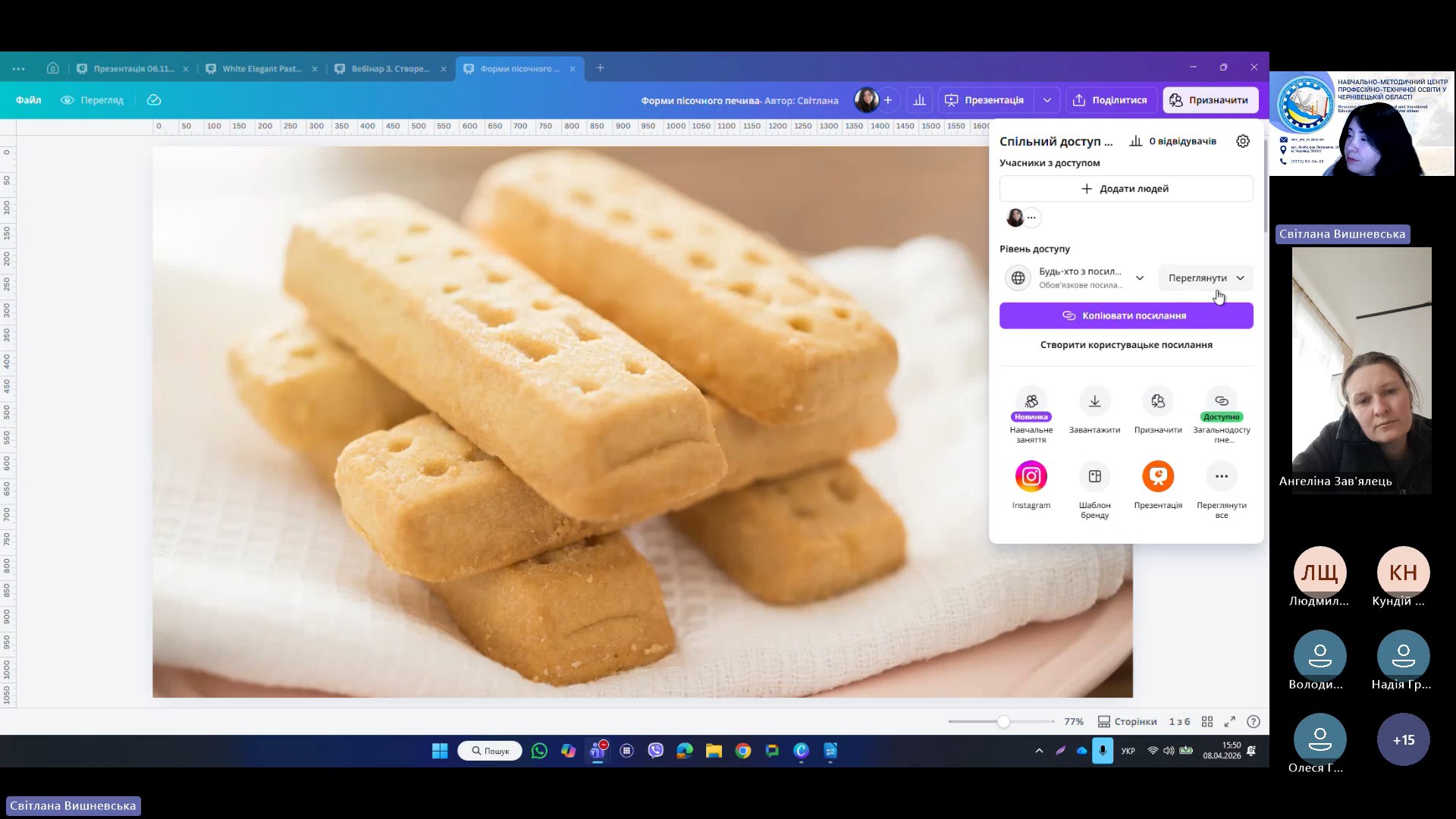Click the Instagram share icon

tap(1031, 476)
